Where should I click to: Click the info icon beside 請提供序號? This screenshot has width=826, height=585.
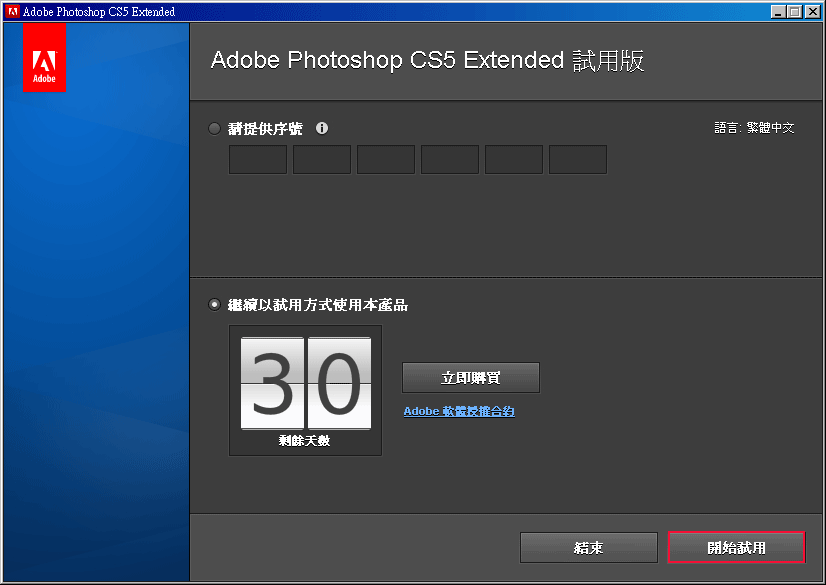coord(322,128)
